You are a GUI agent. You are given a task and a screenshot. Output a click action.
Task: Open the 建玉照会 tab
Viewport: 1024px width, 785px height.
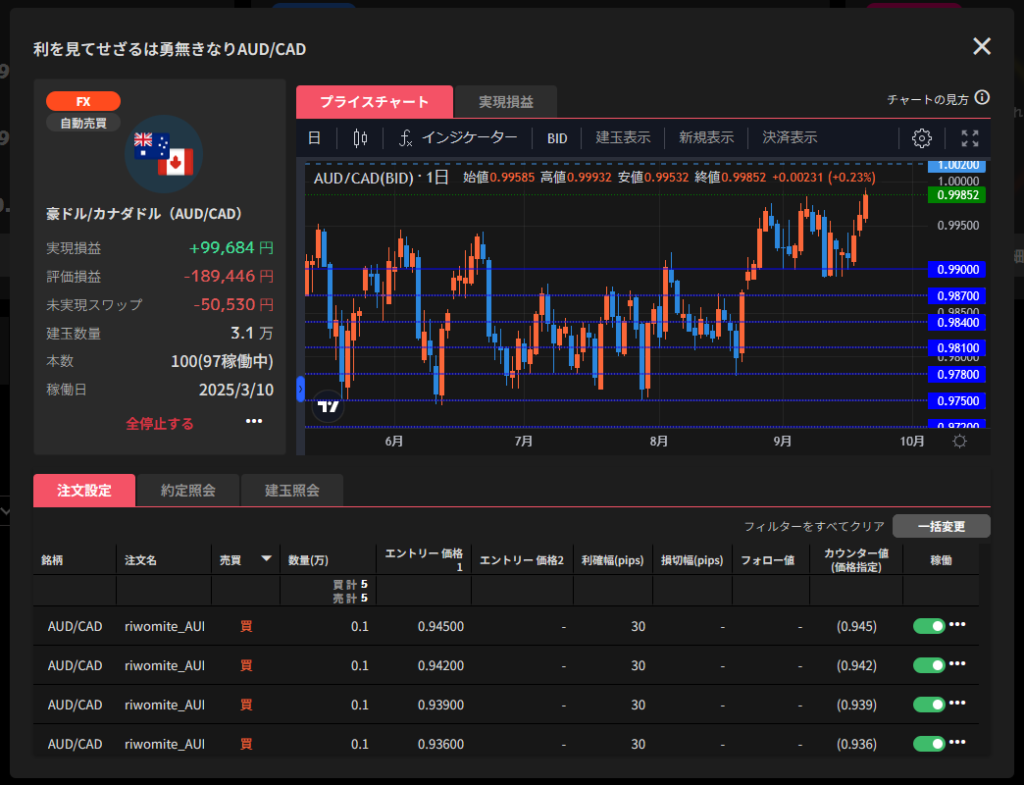[x=292, y=490]
